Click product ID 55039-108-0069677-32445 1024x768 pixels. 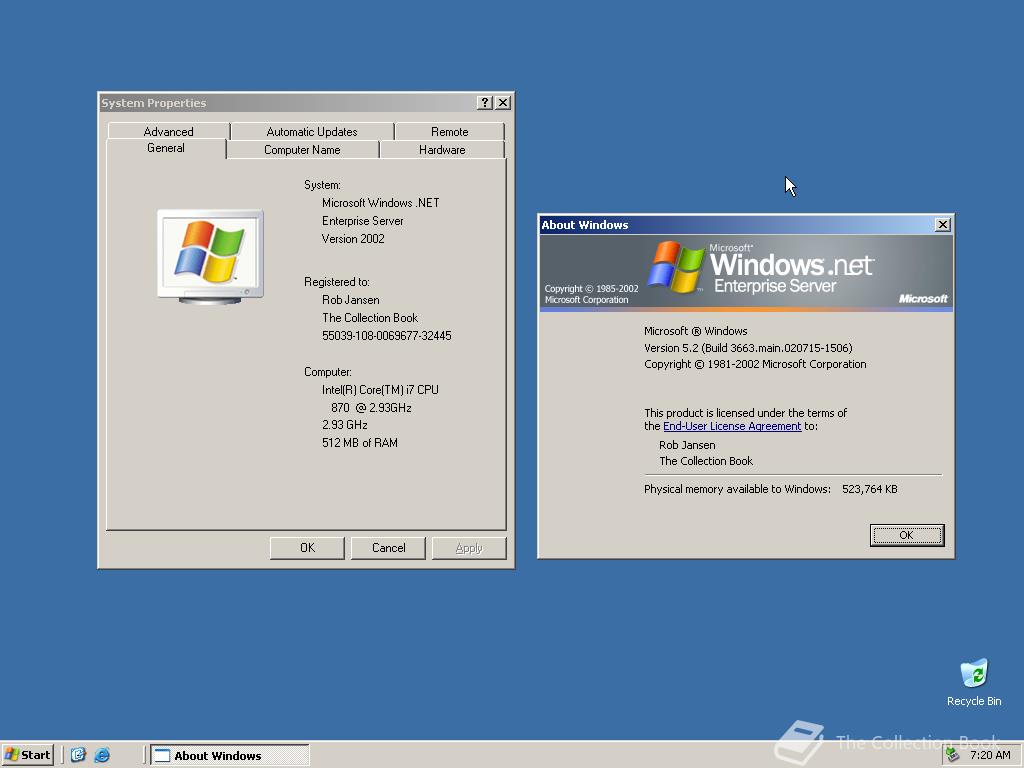(x=387, y=336)
